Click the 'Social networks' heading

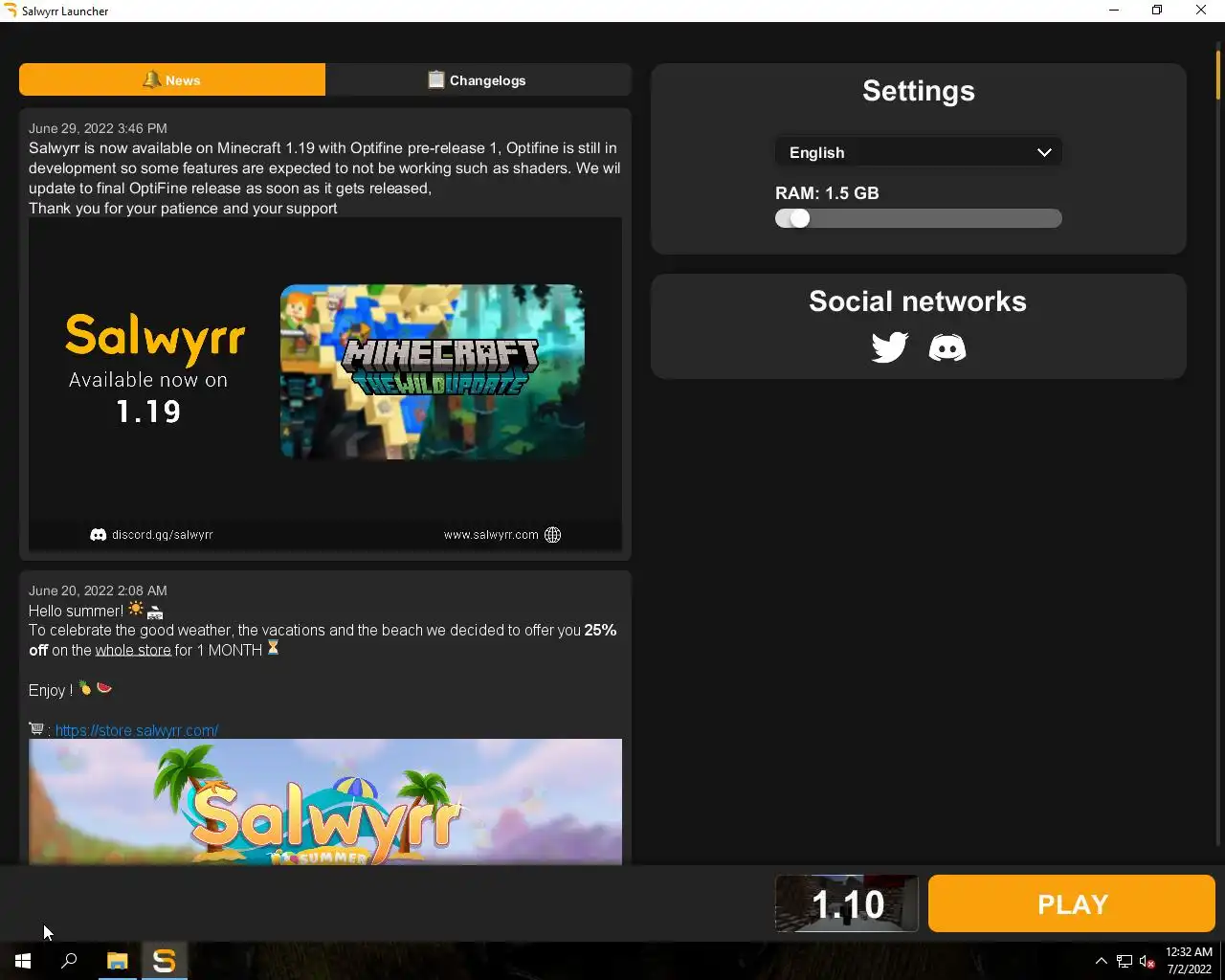pyautogui.click(x=918, y=301)
